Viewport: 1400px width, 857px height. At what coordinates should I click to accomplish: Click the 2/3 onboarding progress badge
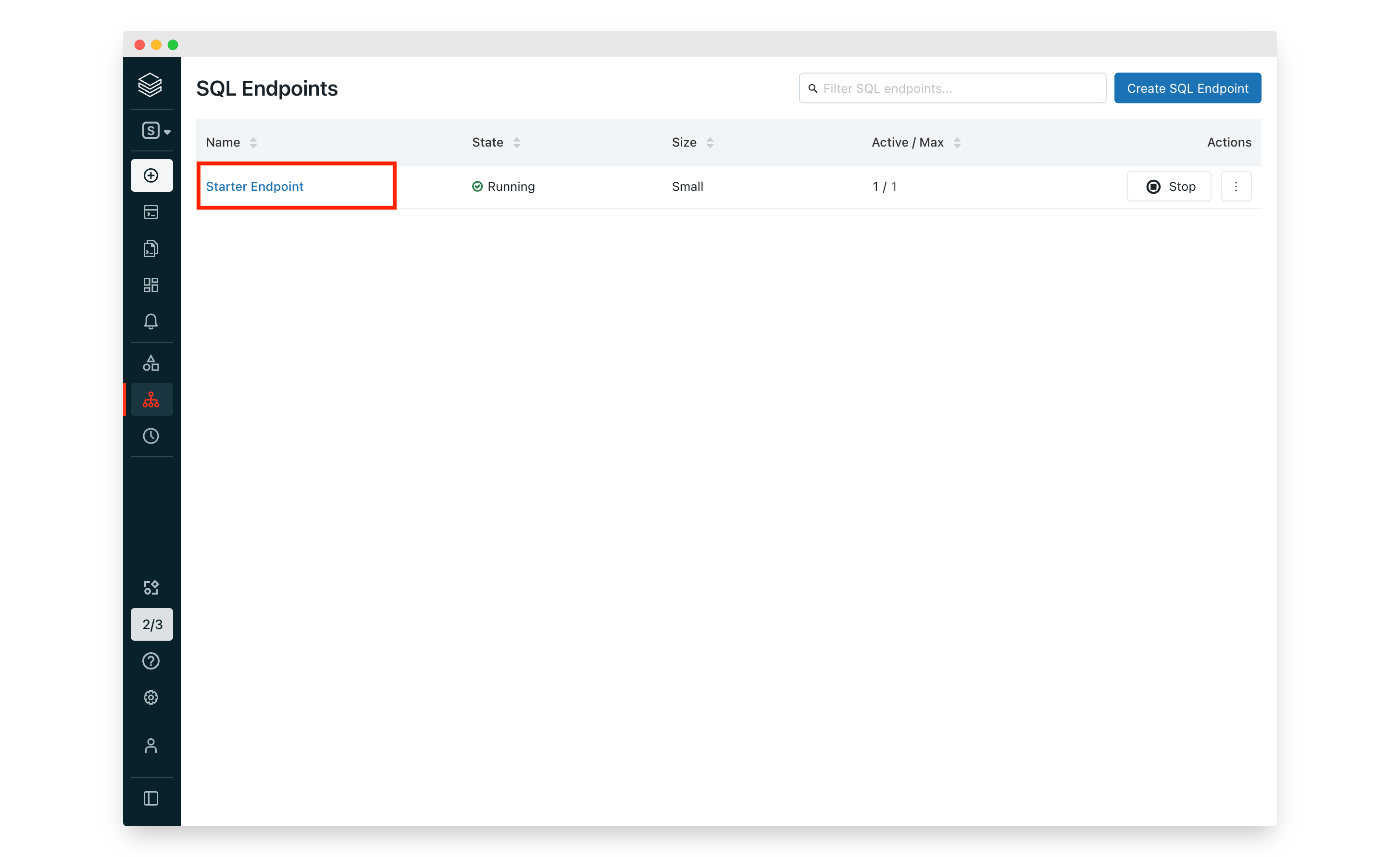pos(152,624)
